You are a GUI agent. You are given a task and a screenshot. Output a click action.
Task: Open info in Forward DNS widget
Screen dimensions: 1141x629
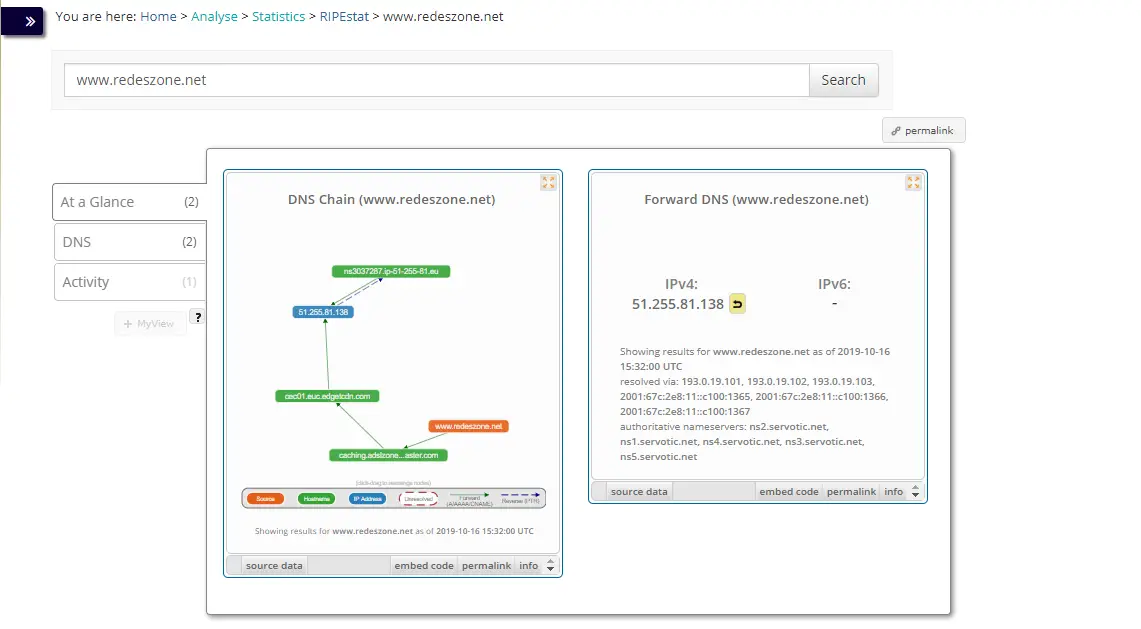tap(894, 491)
